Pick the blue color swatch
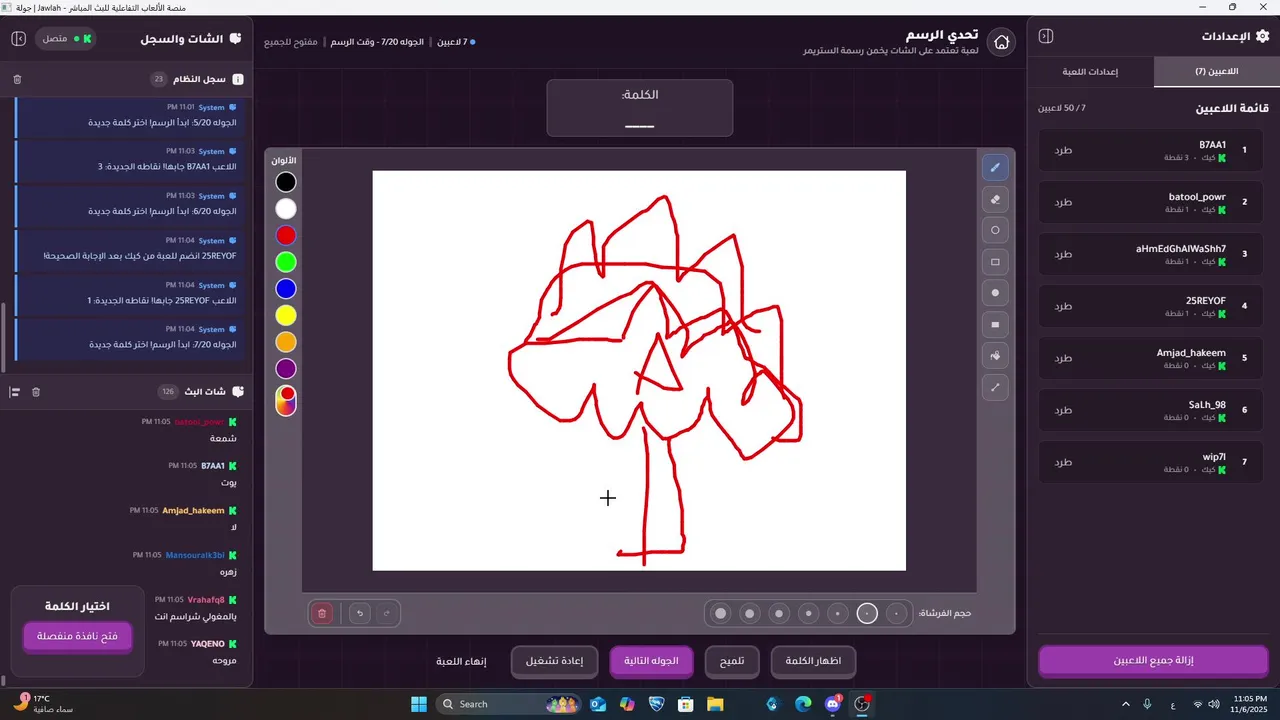Viewport: 1280px width, 720px height. (x=286, y=289)
